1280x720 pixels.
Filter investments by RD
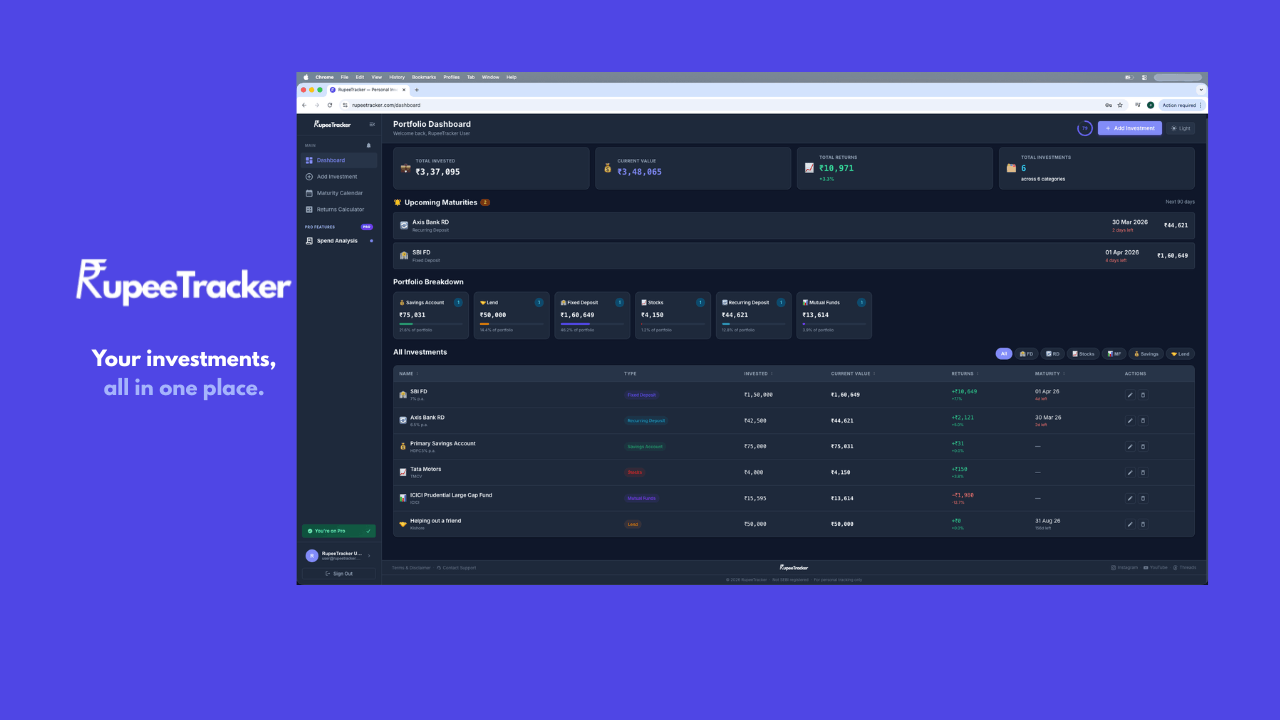(1053, 353)
